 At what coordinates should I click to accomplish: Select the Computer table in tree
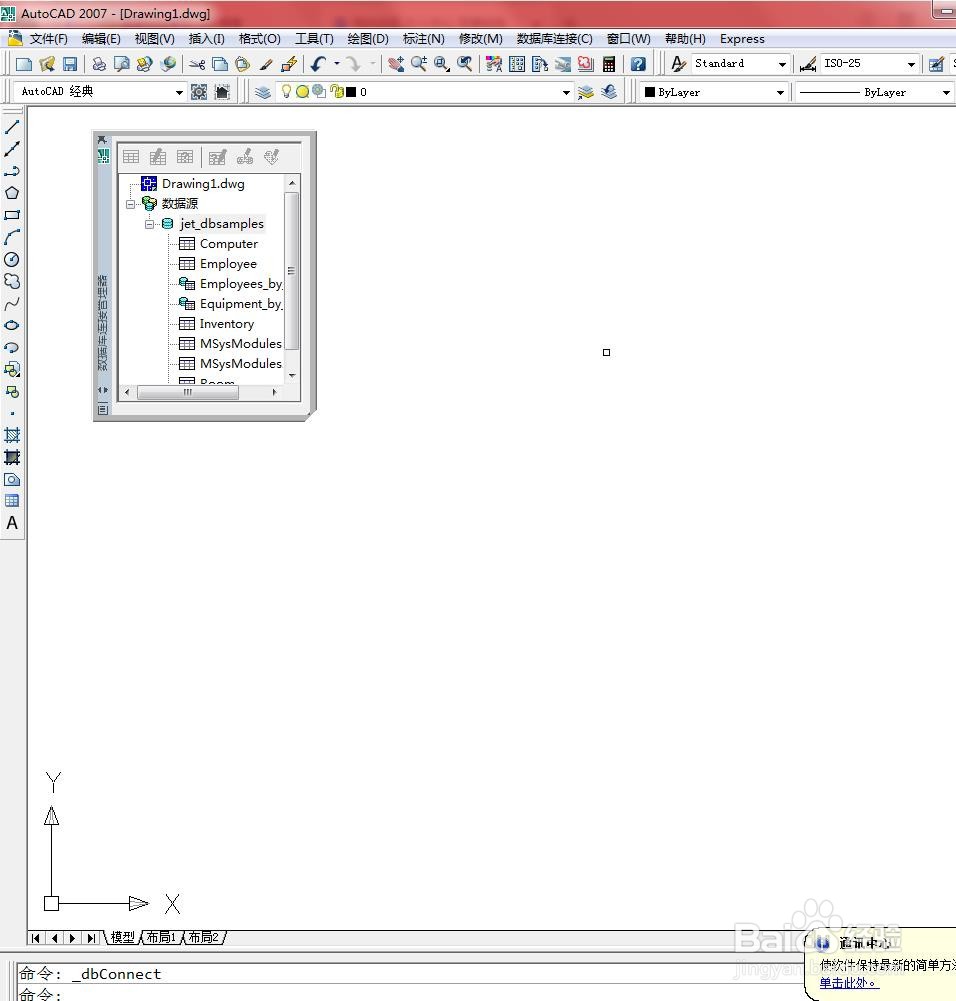click(228, 244)
